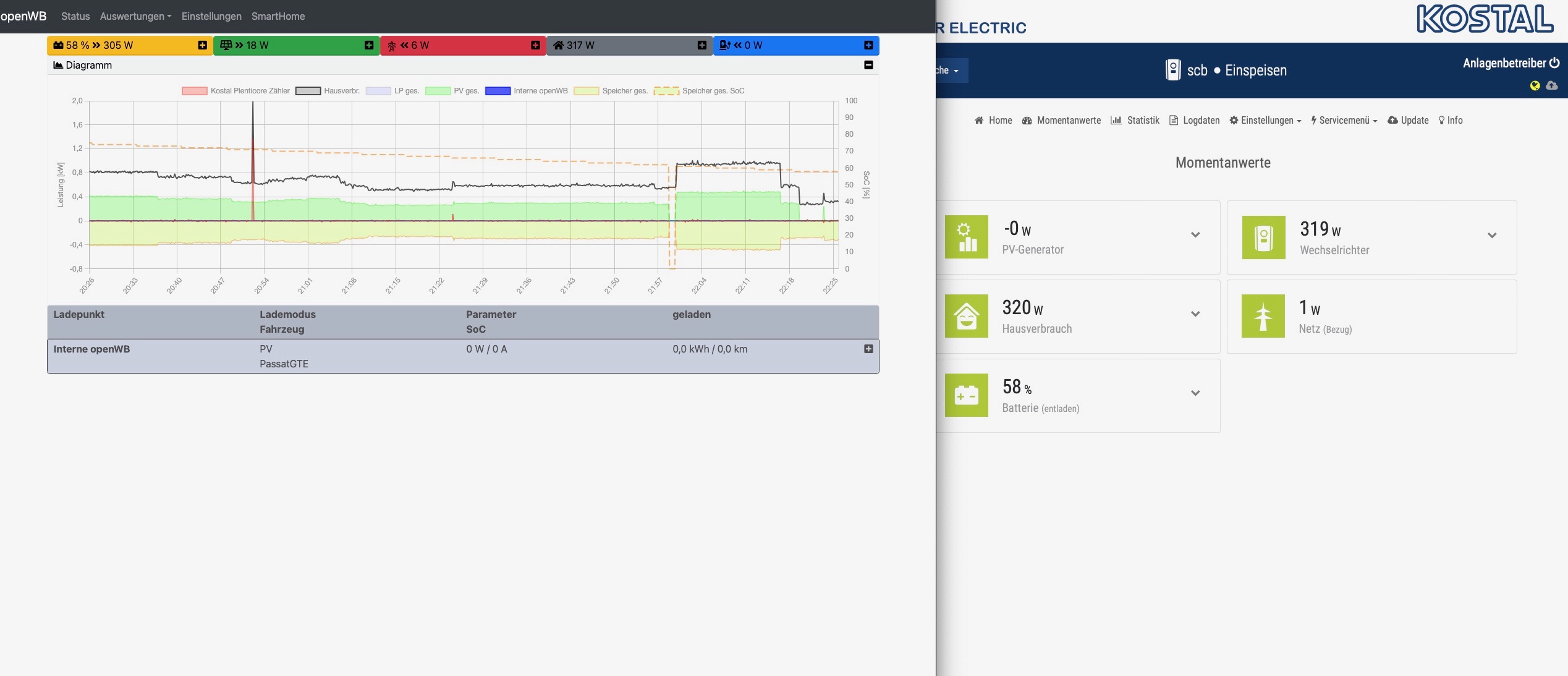Expand the green PV 18 W card
The width and height of the screenshot is (1568, 676).
[369, 45]
